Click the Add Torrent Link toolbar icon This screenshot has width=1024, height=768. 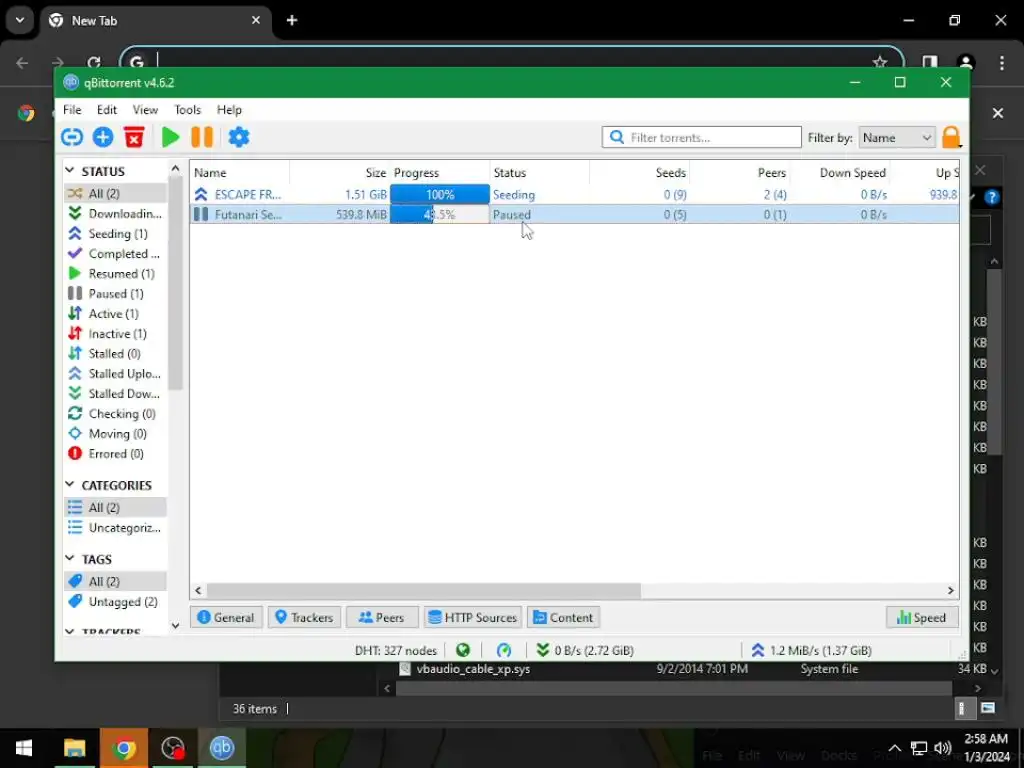[x=72, y=137]
